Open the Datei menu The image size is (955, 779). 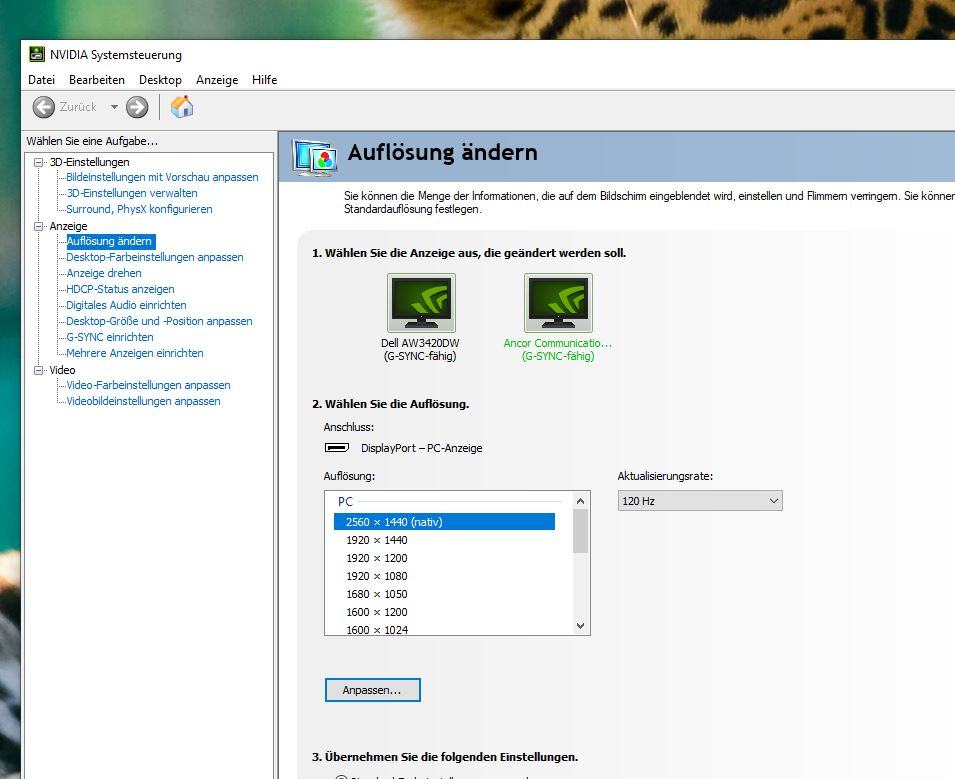[41, 80]
